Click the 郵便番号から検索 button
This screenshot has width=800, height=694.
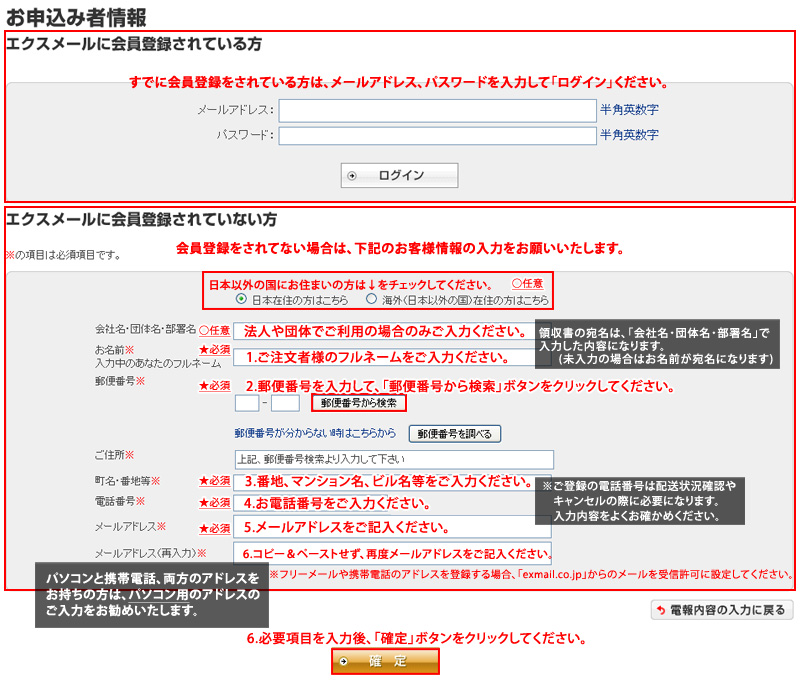coord(359,404)
